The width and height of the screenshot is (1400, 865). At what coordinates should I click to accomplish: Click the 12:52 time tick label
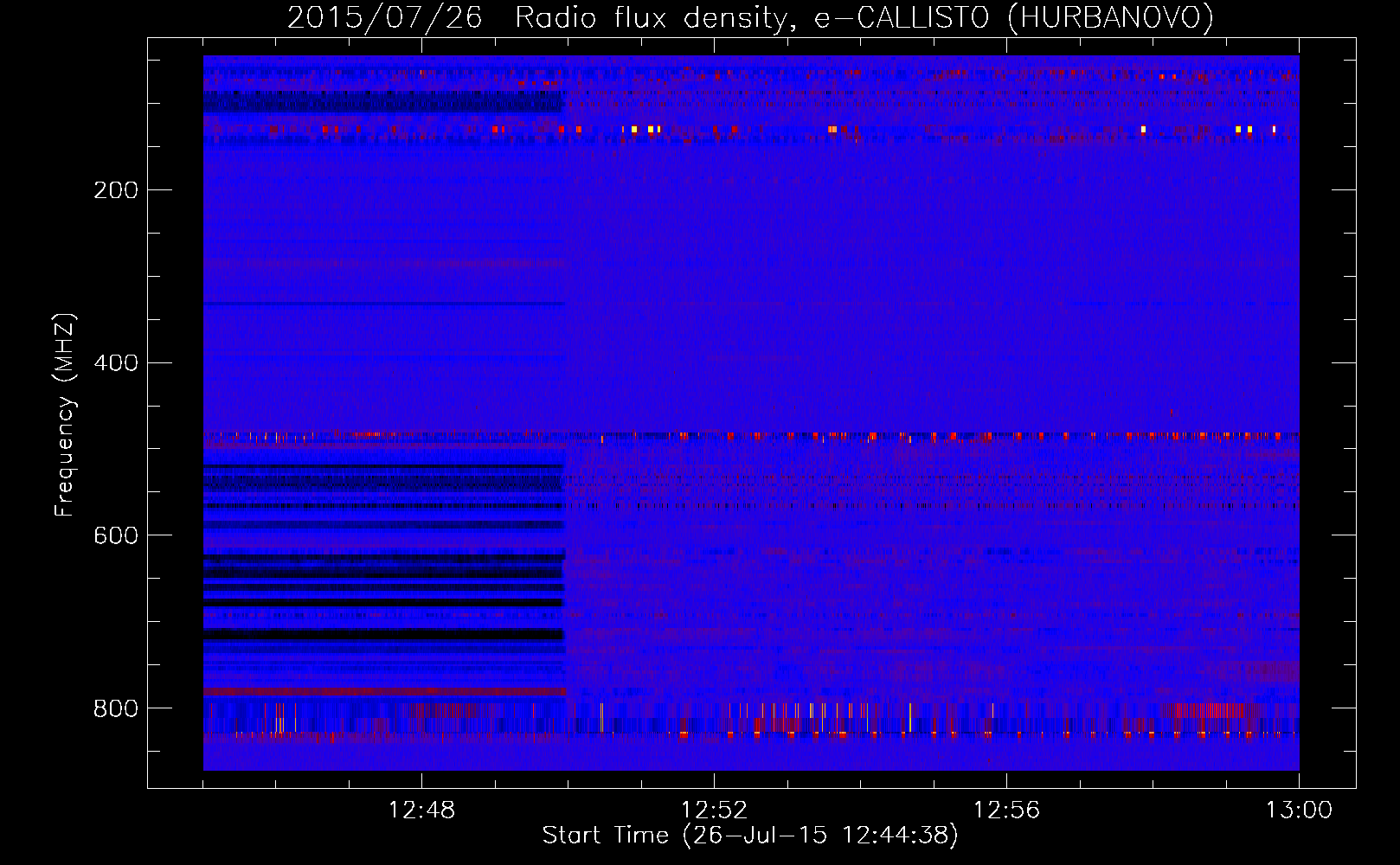[x=714, y=811]
